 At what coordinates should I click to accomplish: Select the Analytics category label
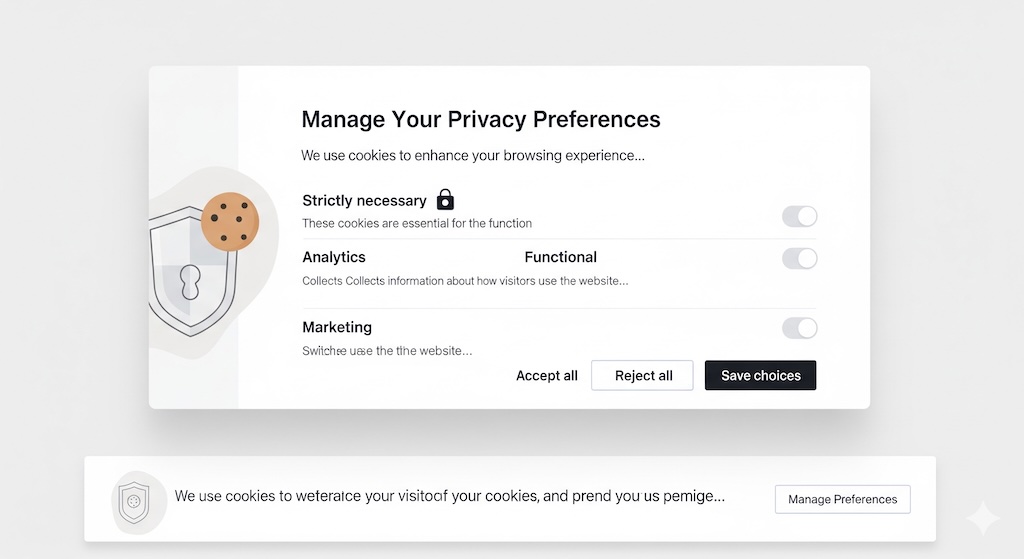tap(334, 257)
